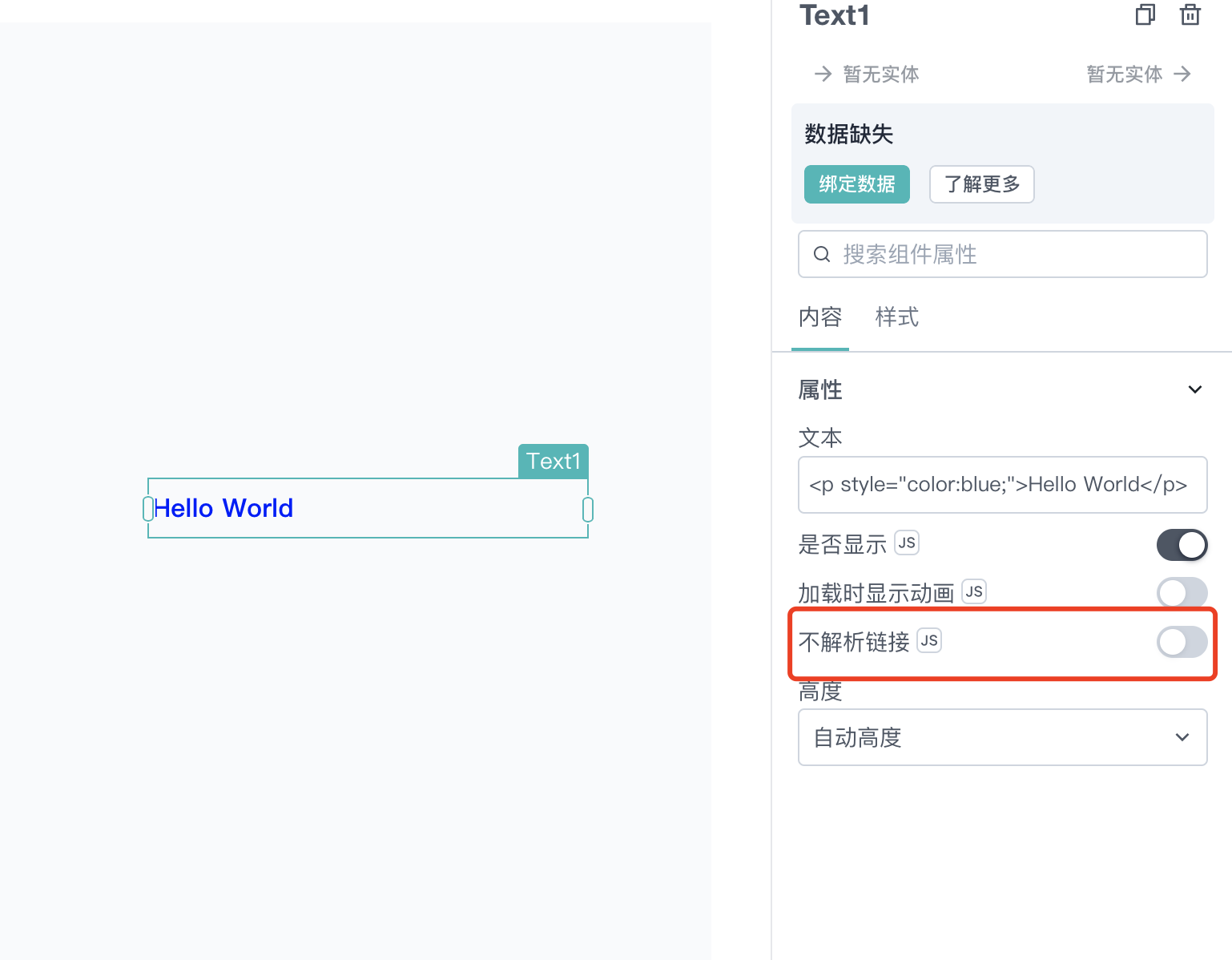Collapse the 属性 section chevron
This screenshot has height=960, width=1232.
1194,389
